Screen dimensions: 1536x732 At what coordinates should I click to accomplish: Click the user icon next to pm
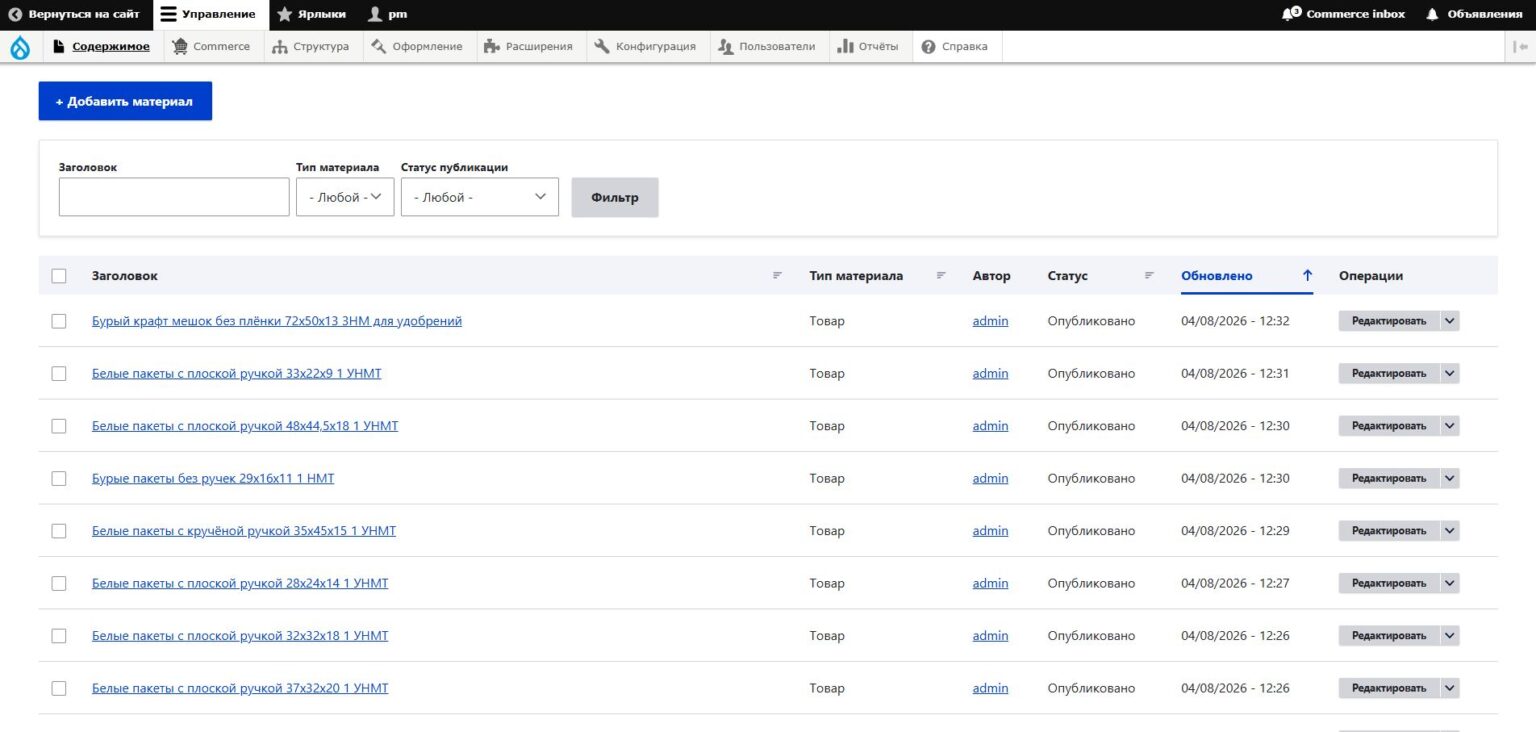tap(375, 14)
